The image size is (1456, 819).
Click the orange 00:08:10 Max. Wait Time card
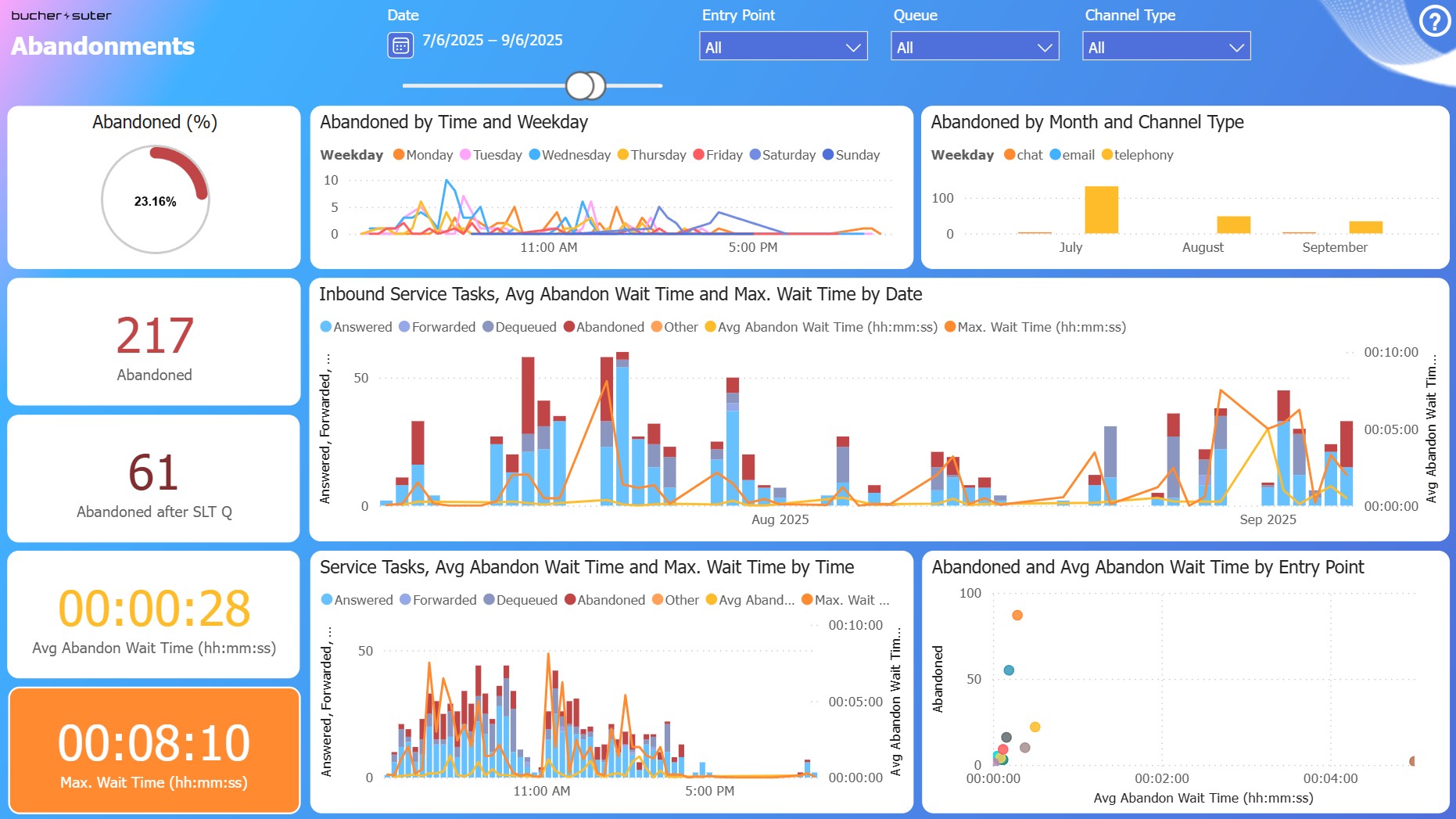(x=154, y=751)
